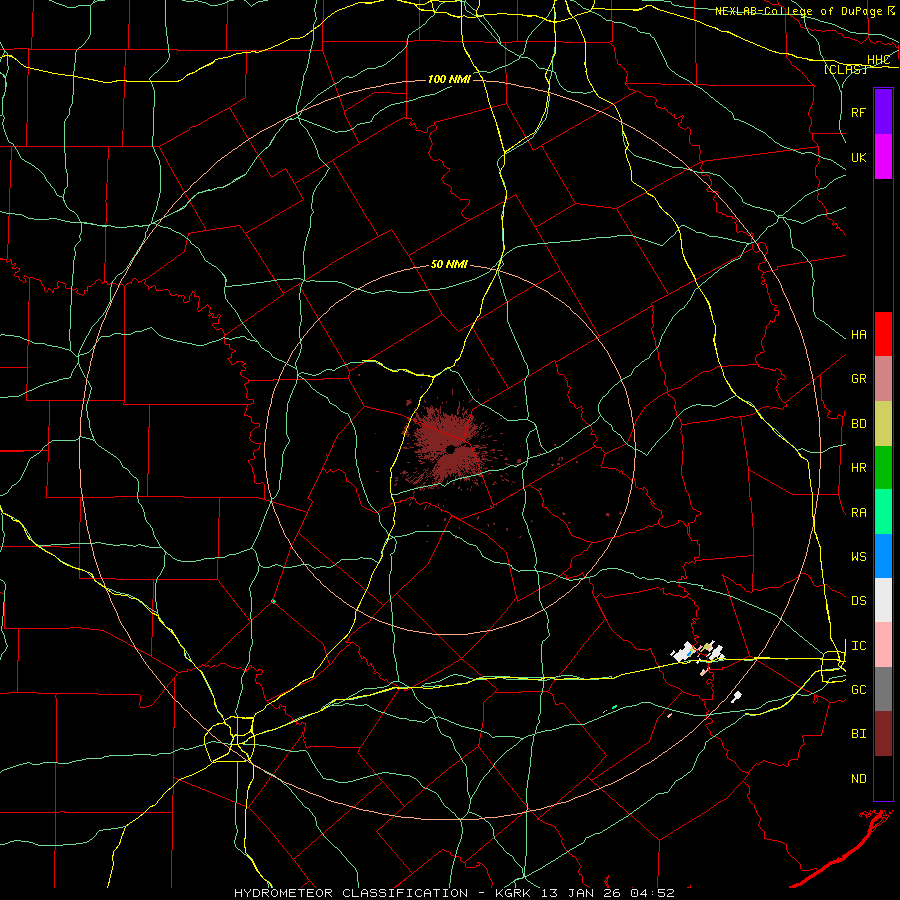Click the HYDROMETEOR CLASSIFICATION title text
This screenshot has width=900, height=900.
point(351,893)
